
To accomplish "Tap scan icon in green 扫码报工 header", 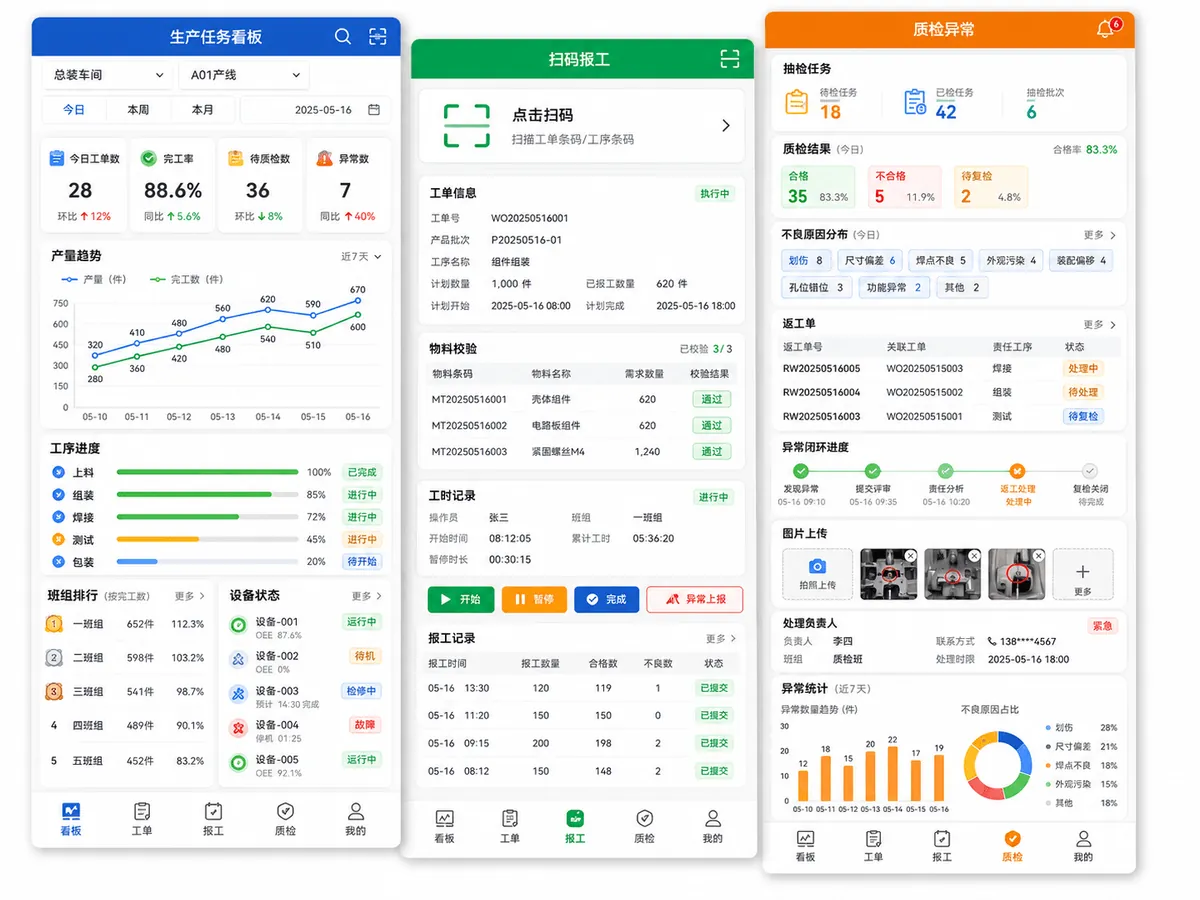I will (x=730, y=59).
